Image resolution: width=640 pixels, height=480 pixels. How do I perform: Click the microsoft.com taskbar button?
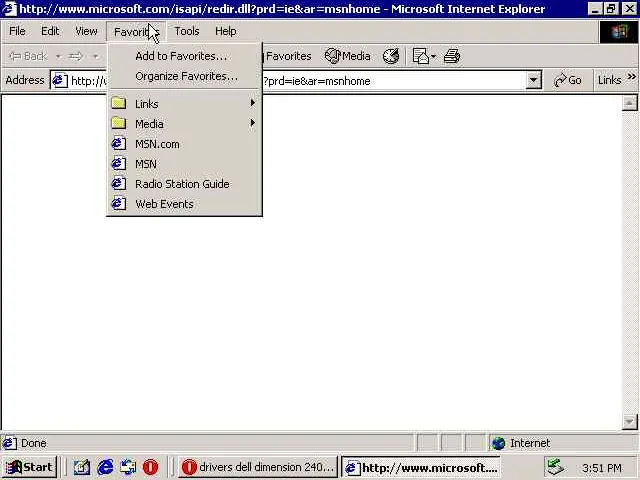click(x=421, y=467)
